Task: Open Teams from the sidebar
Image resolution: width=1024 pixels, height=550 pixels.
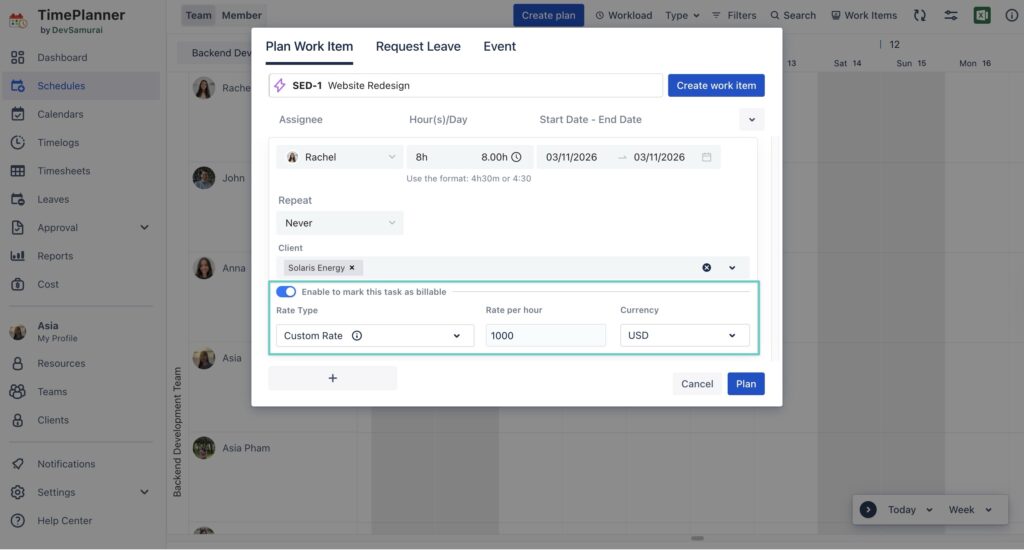Action: 52,392
